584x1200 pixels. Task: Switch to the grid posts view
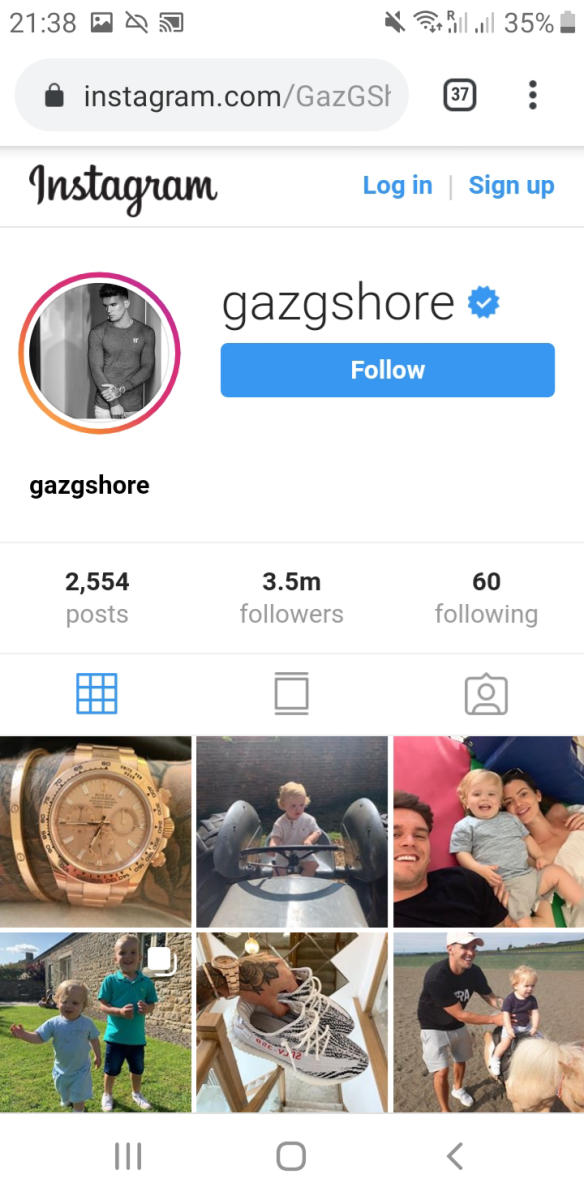tap(97, 693)
